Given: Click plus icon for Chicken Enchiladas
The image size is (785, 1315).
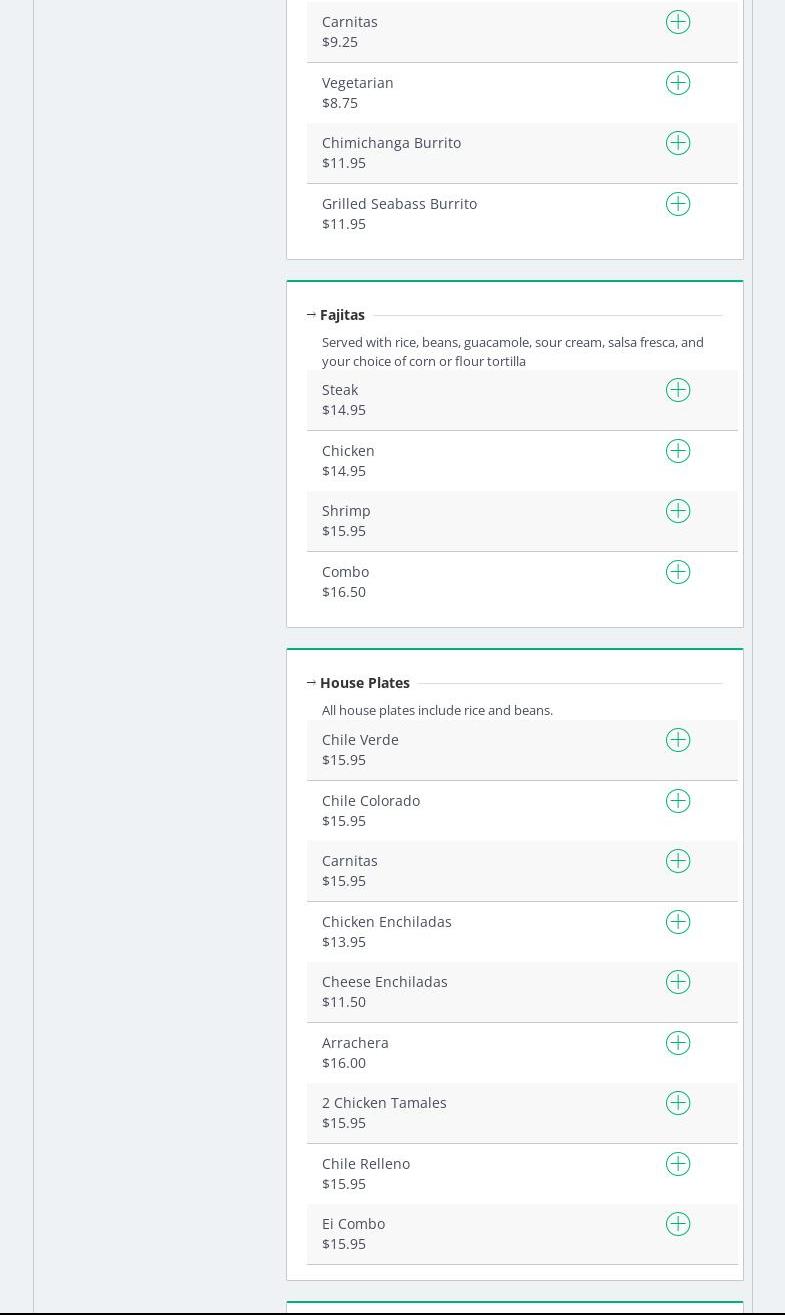Looking at the screenshot, I should (678, 922).
